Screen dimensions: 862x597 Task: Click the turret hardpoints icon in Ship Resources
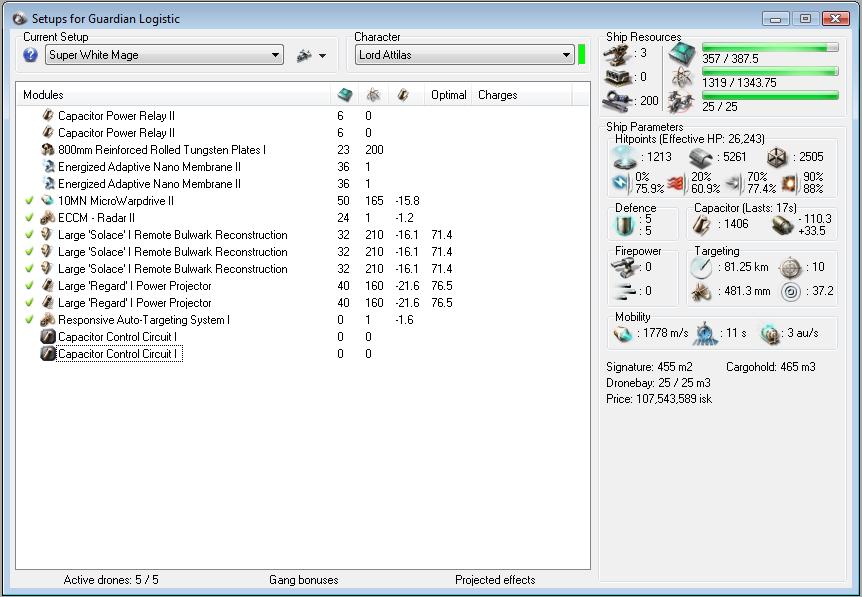point(617,54)
